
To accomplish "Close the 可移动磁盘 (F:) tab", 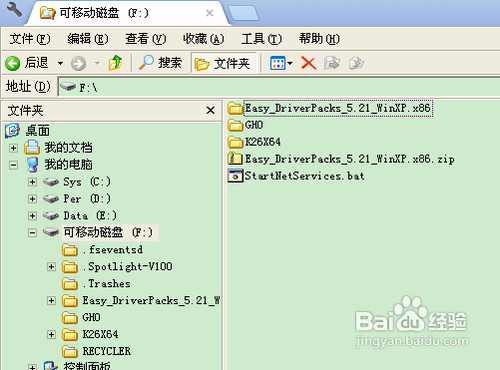I will (x=209, y=13).
